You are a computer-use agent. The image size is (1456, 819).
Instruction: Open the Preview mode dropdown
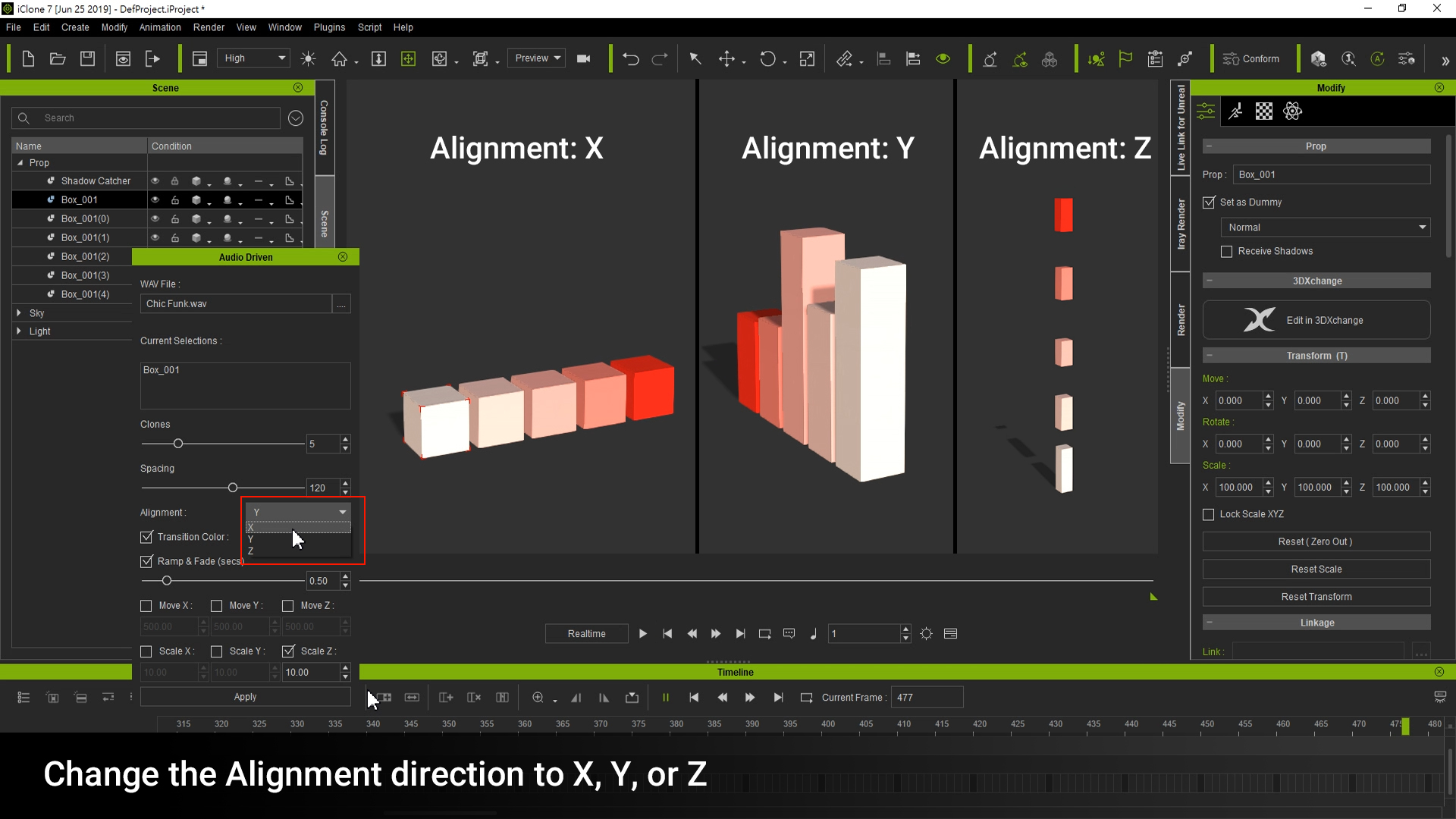coord(537,58)
